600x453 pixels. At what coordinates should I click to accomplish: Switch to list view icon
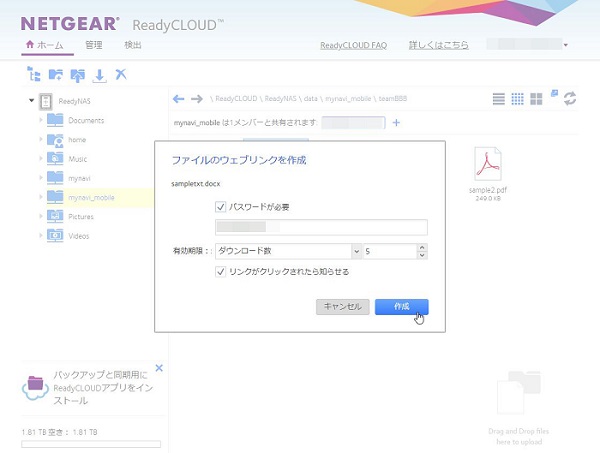coord(499,99)
